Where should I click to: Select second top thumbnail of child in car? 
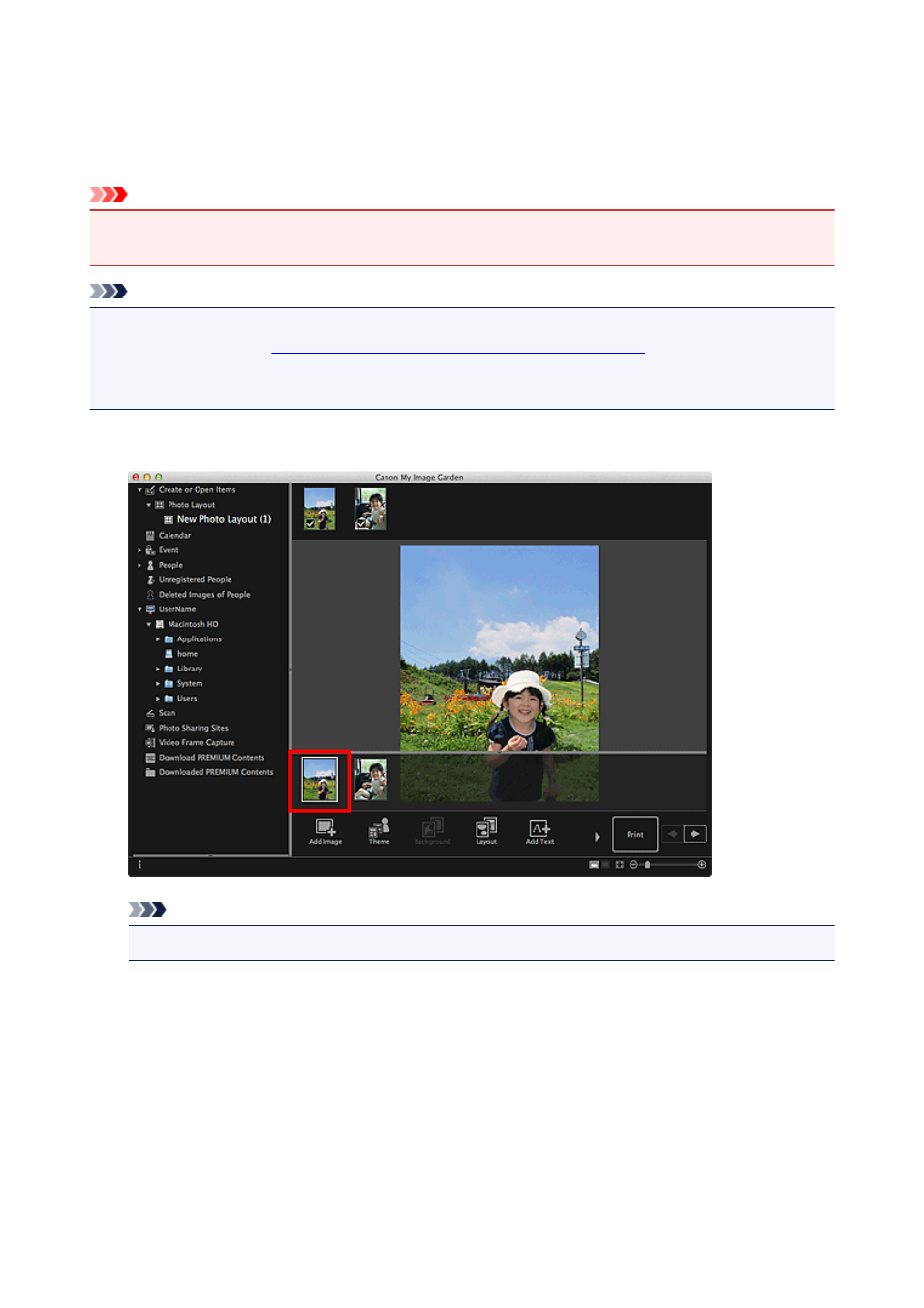click(371, 509)
